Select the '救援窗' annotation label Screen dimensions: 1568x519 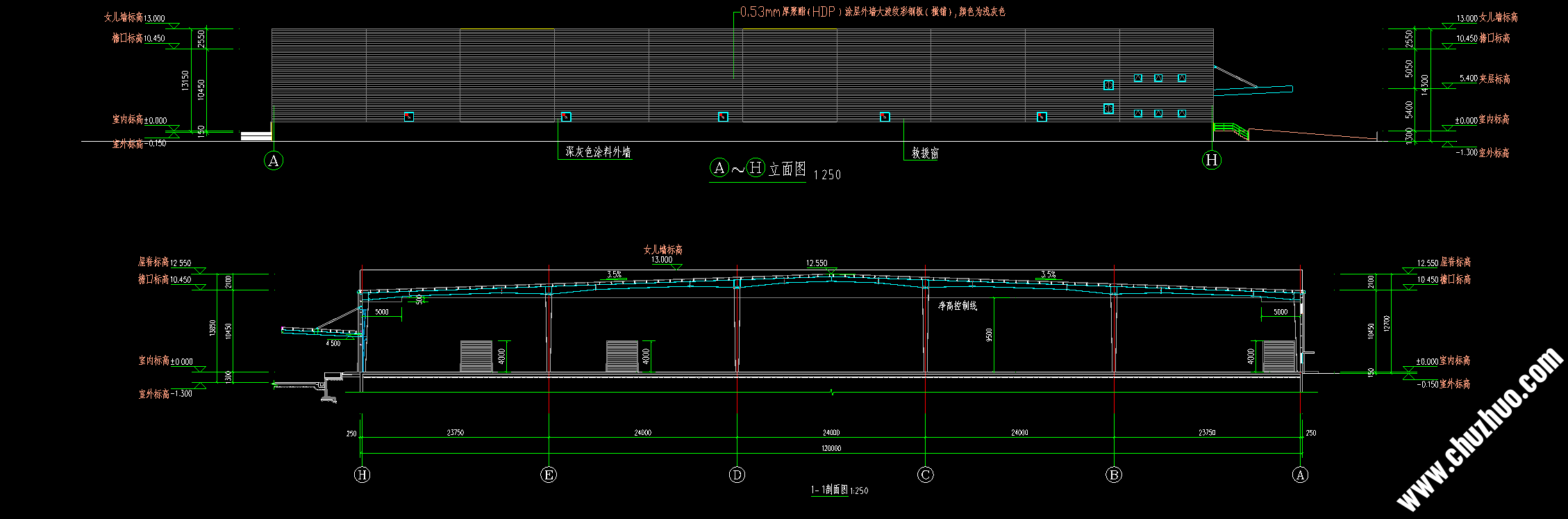coord(925,153)
